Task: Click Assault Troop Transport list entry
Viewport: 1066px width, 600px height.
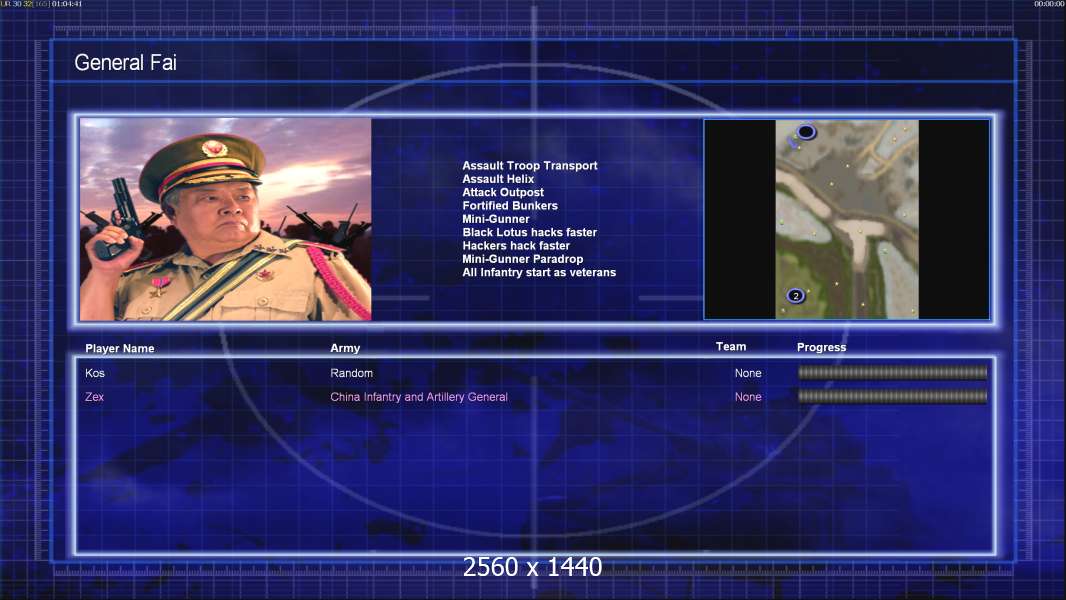Action: coord(530,166)
